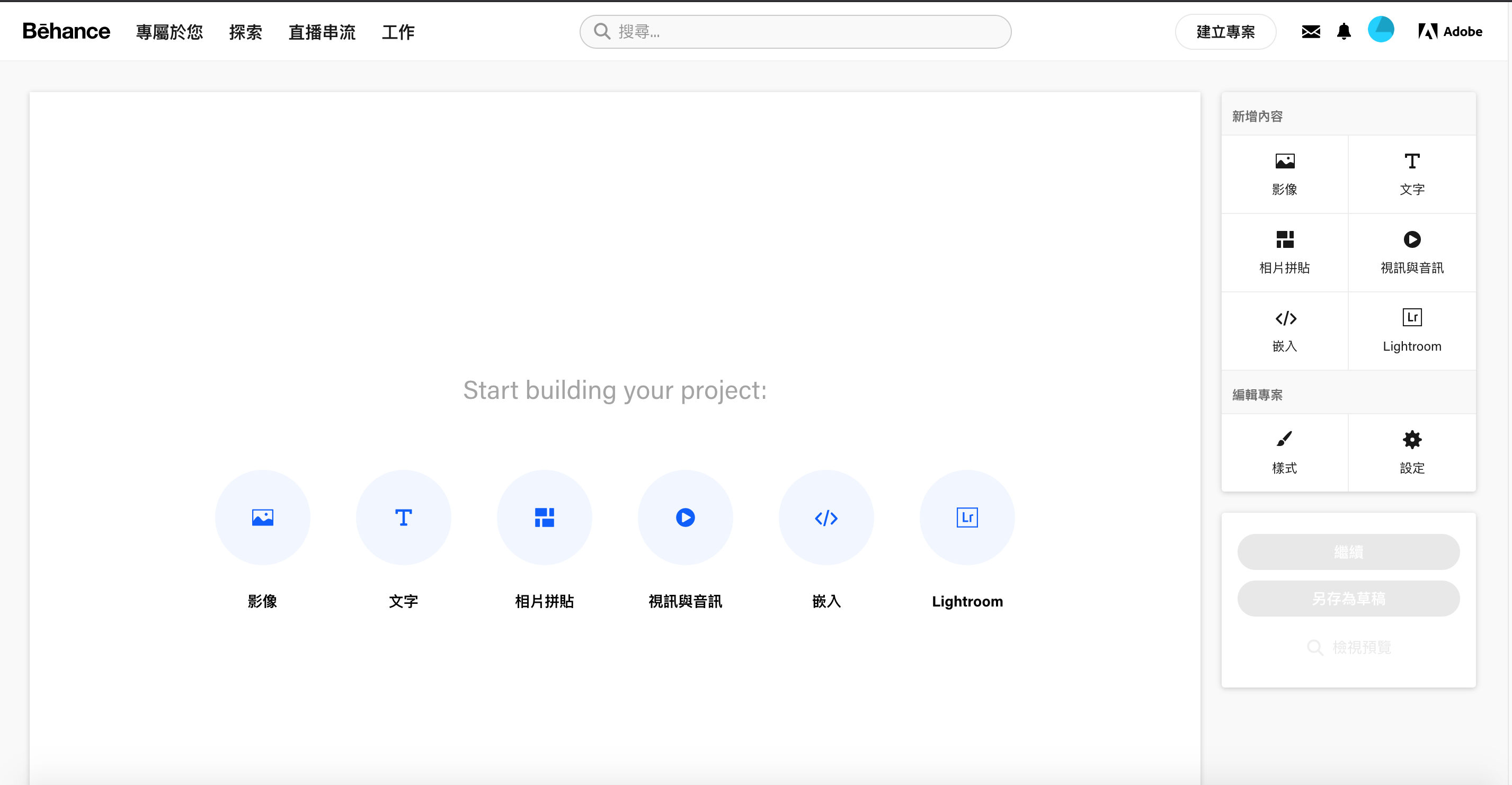Screen dimensions: 1512x785
Task: Open the 設定 settings gear
Action: pos(1412,452)
